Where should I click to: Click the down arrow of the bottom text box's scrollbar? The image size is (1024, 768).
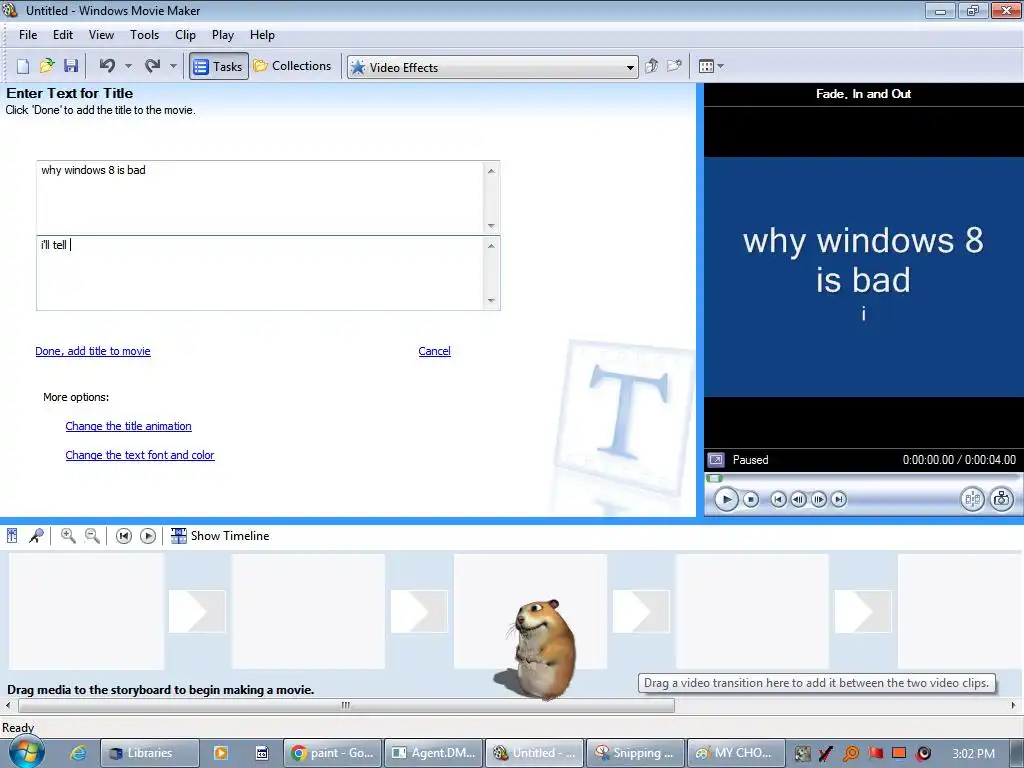click(492, 301)
